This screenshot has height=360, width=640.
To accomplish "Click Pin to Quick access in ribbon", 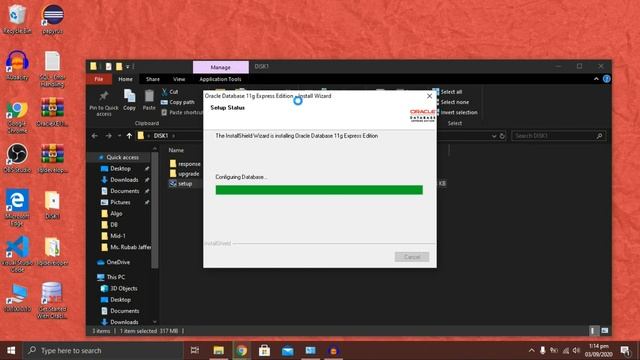I will tap(104, 104).
